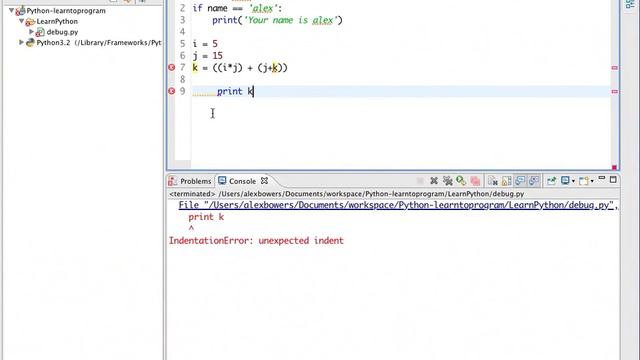This screenshot has width=640, height=360.
Task: Close the Console tab with its X
Action: coord(264,180)
